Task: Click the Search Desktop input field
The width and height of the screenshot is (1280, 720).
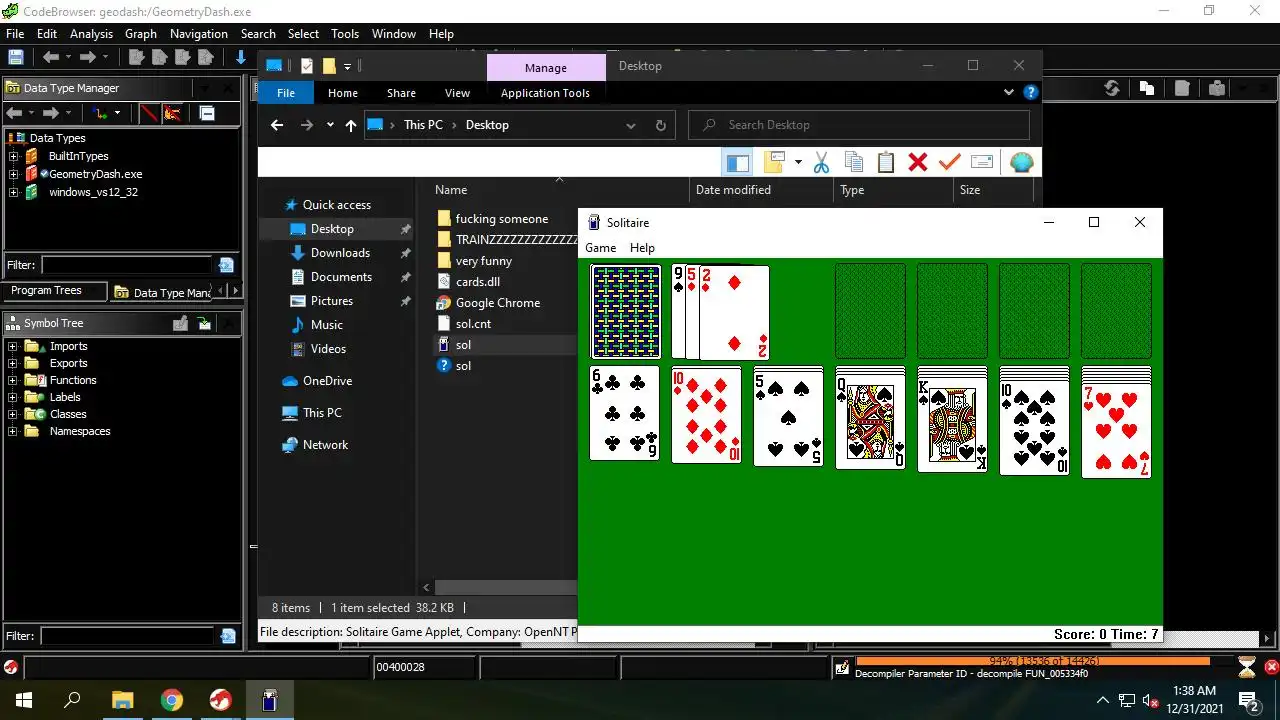Action: (859, 125)
